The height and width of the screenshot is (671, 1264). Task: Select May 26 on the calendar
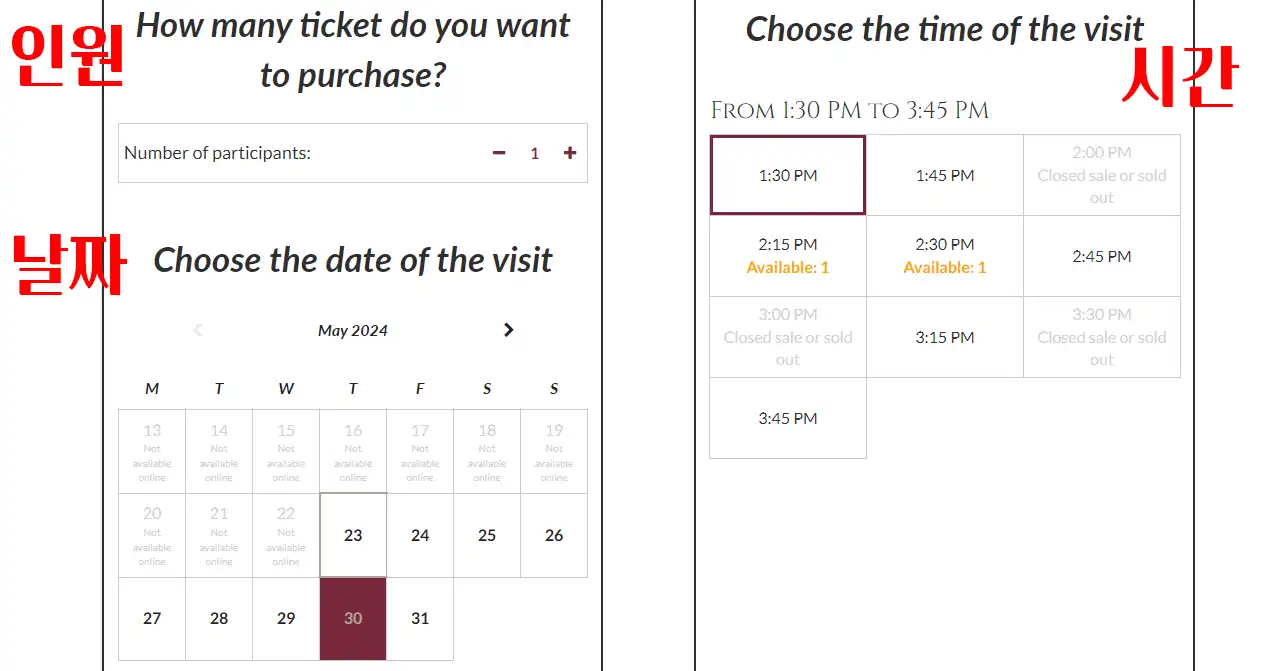point(554,535)
